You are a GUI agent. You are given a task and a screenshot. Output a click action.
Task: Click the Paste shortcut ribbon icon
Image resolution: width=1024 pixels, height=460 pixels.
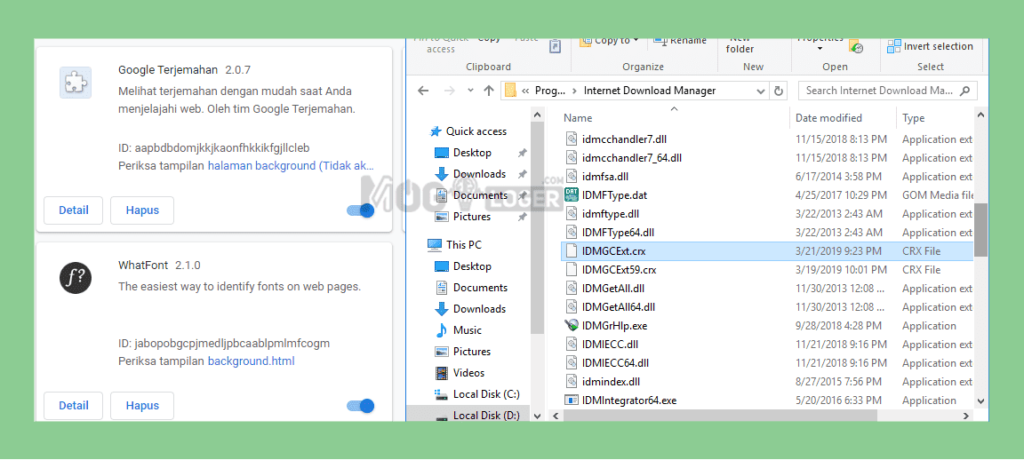click(x=555, y=46)
